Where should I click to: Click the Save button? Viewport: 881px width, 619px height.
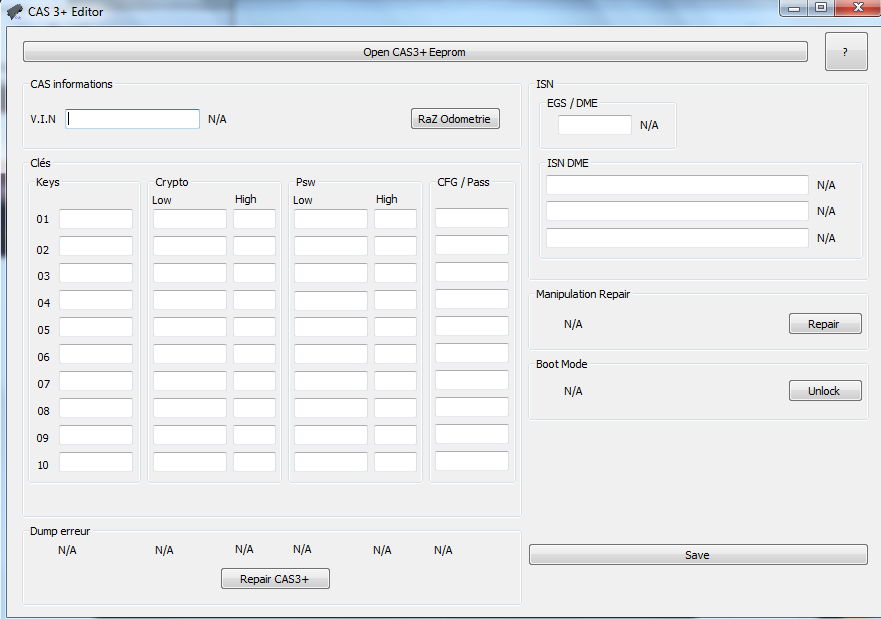tap(697, 555)
